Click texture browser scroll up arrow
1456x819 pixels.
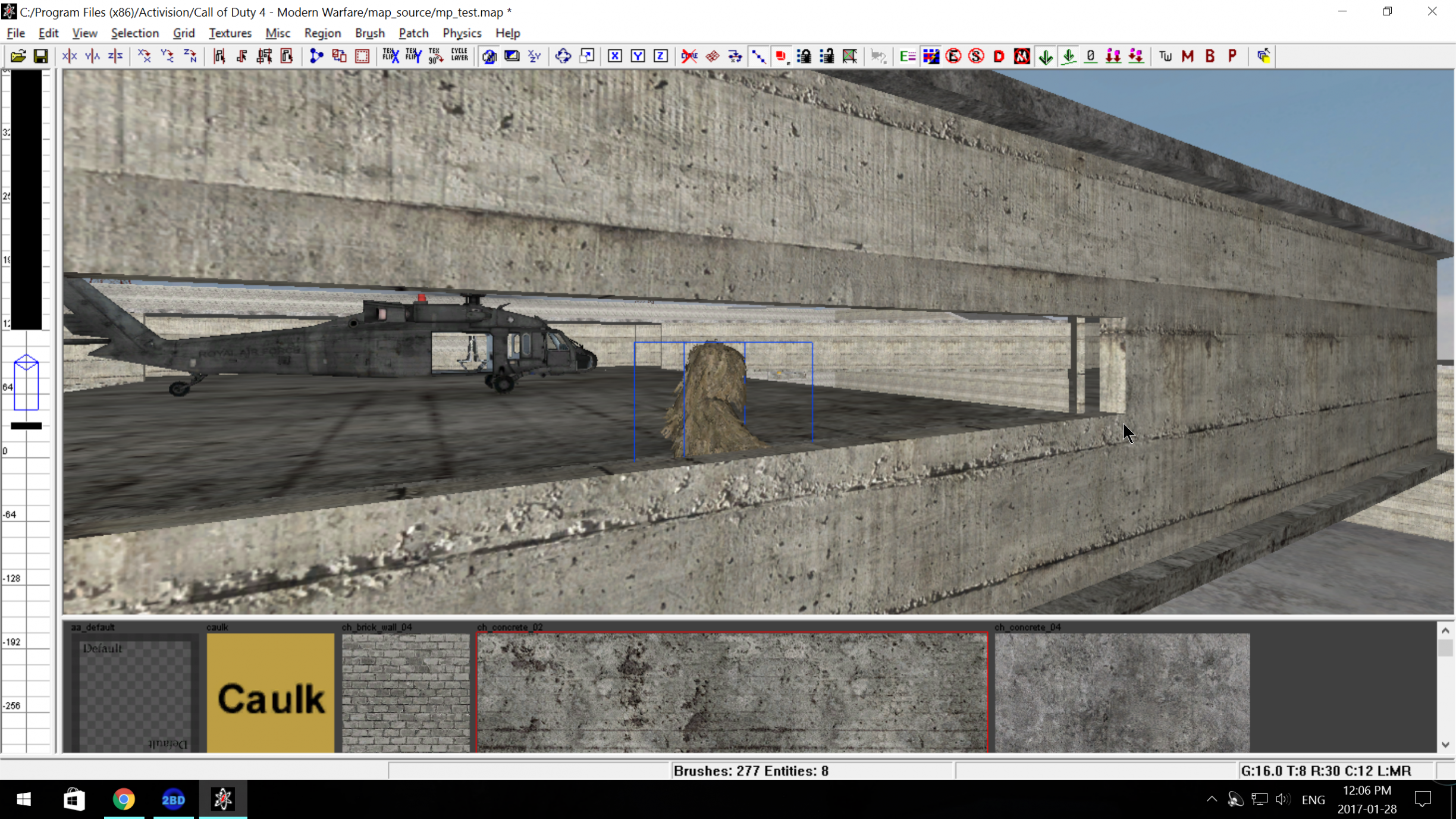pyautogui.click(x=1446, y=630)
